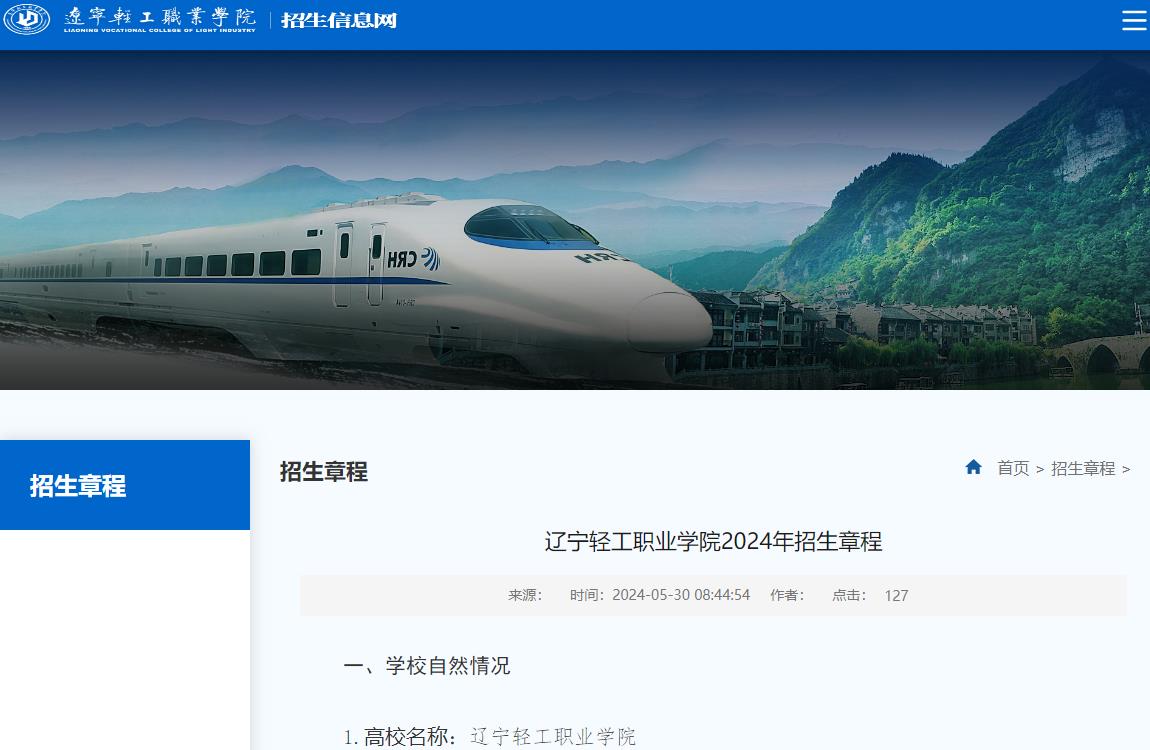1150x750 pixels.
Task: Click the 辽宁轻工职业学院 calligraphy logo text
Action: point(160,19)
